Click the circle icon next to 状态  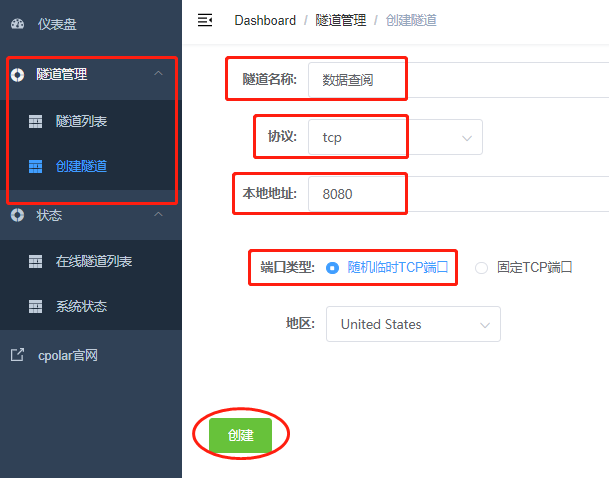coord(17,215)
